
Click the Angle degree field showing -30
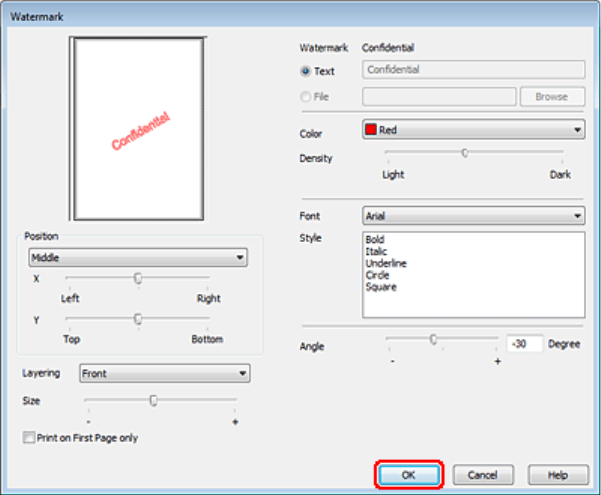click(x=524, y=344)
